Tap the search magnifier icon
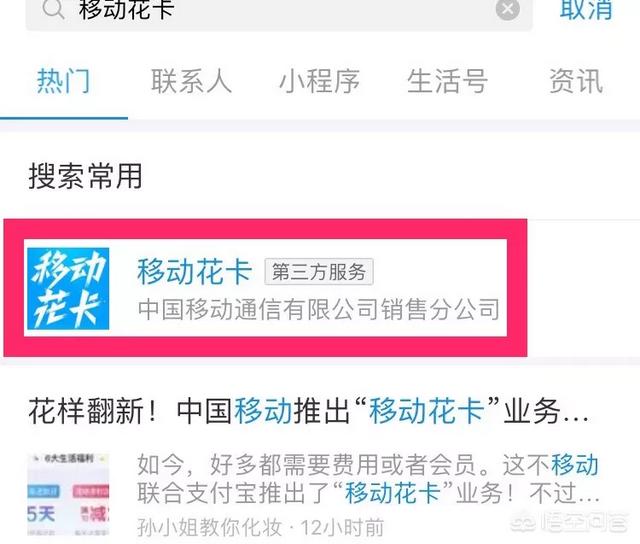Viewport: 640px width, 544px height. 53,8
